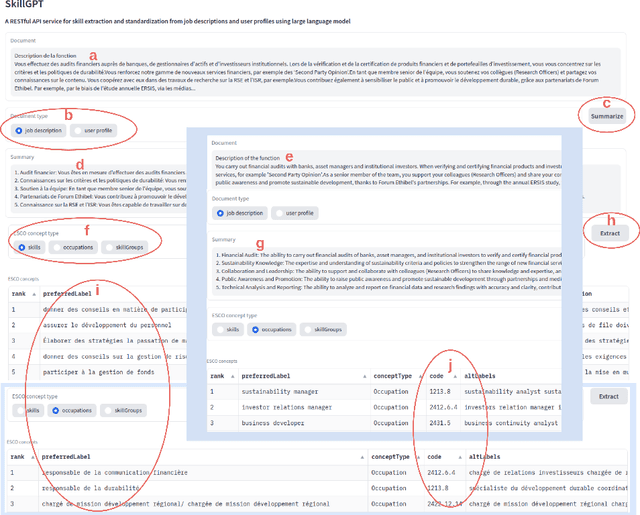Select the 'investor relations manager' cell

point(304,407)
